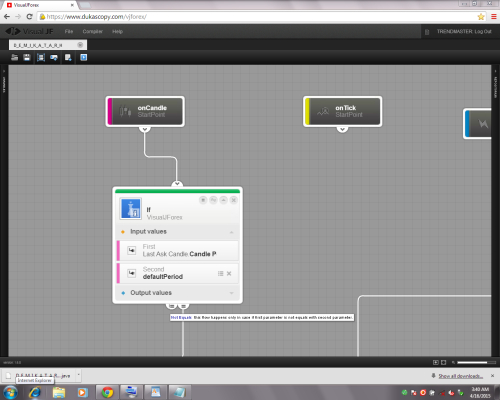This screenshot has height=400, width=500.
Task: Remove defaultPeriod with its X icon
Action: click(229, 273)
